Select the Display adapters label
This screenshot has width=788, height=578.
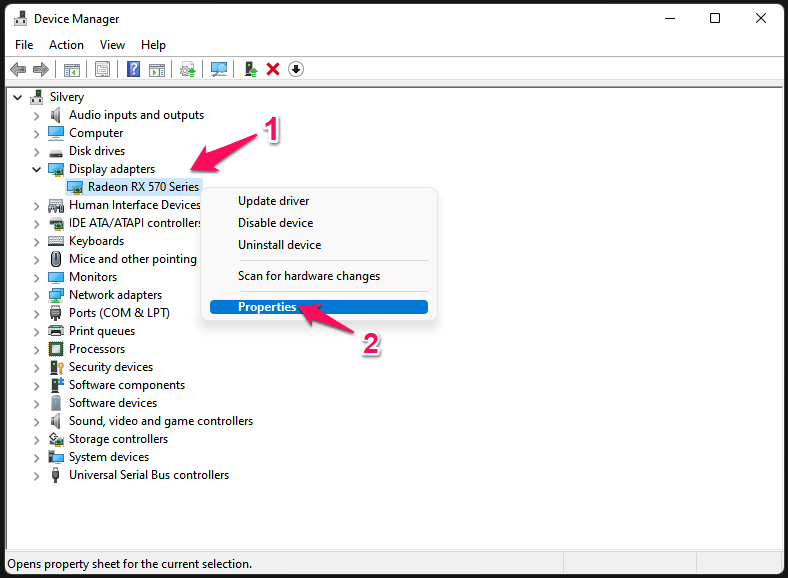[112, 169]
